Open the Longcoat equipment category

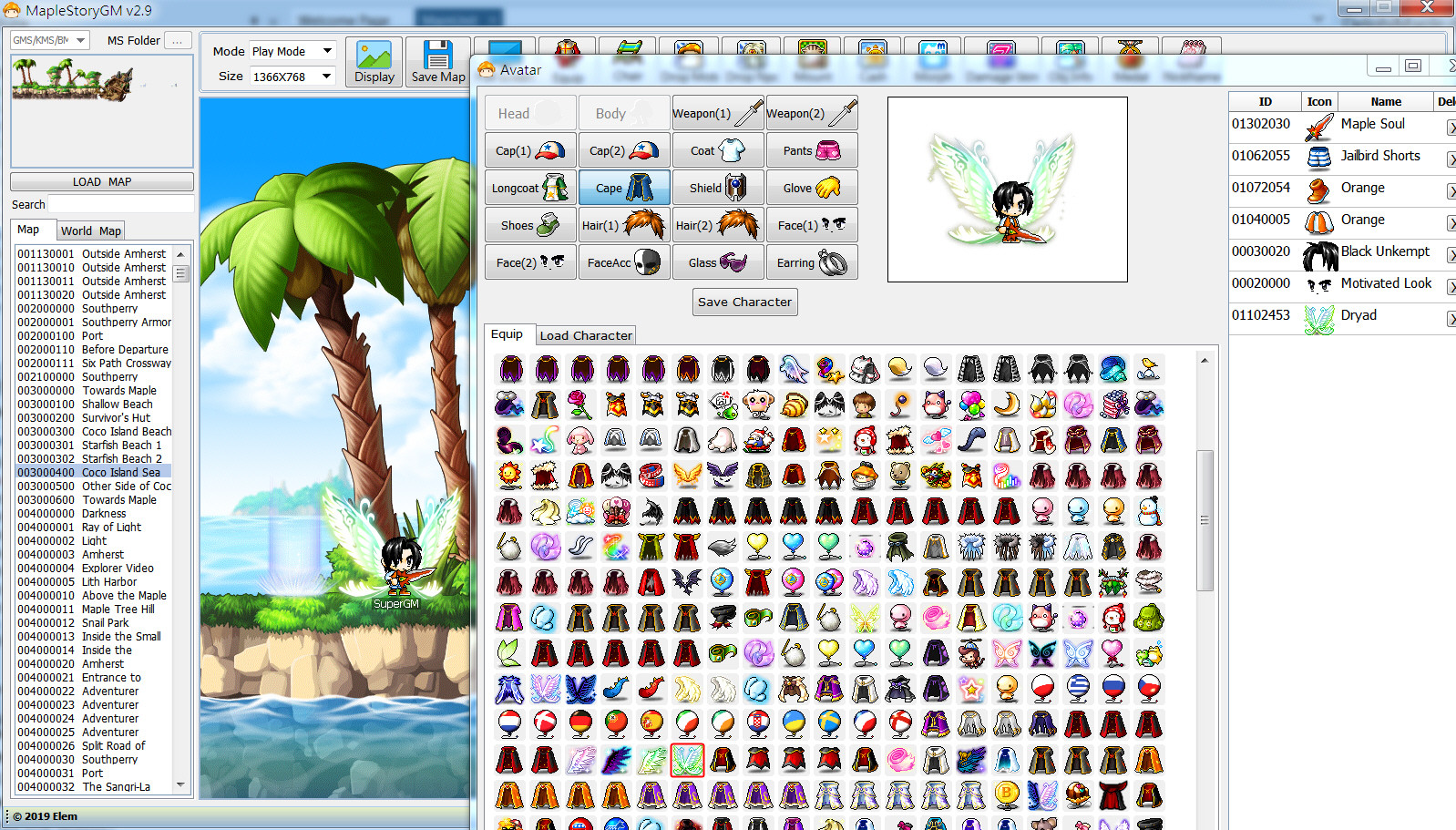pos(530,188)
